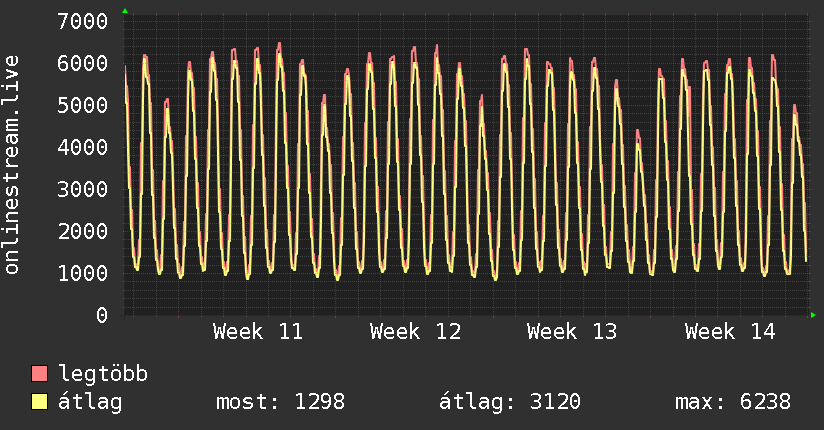Click the 7000 y-axis tick label

tap(83, 21)
